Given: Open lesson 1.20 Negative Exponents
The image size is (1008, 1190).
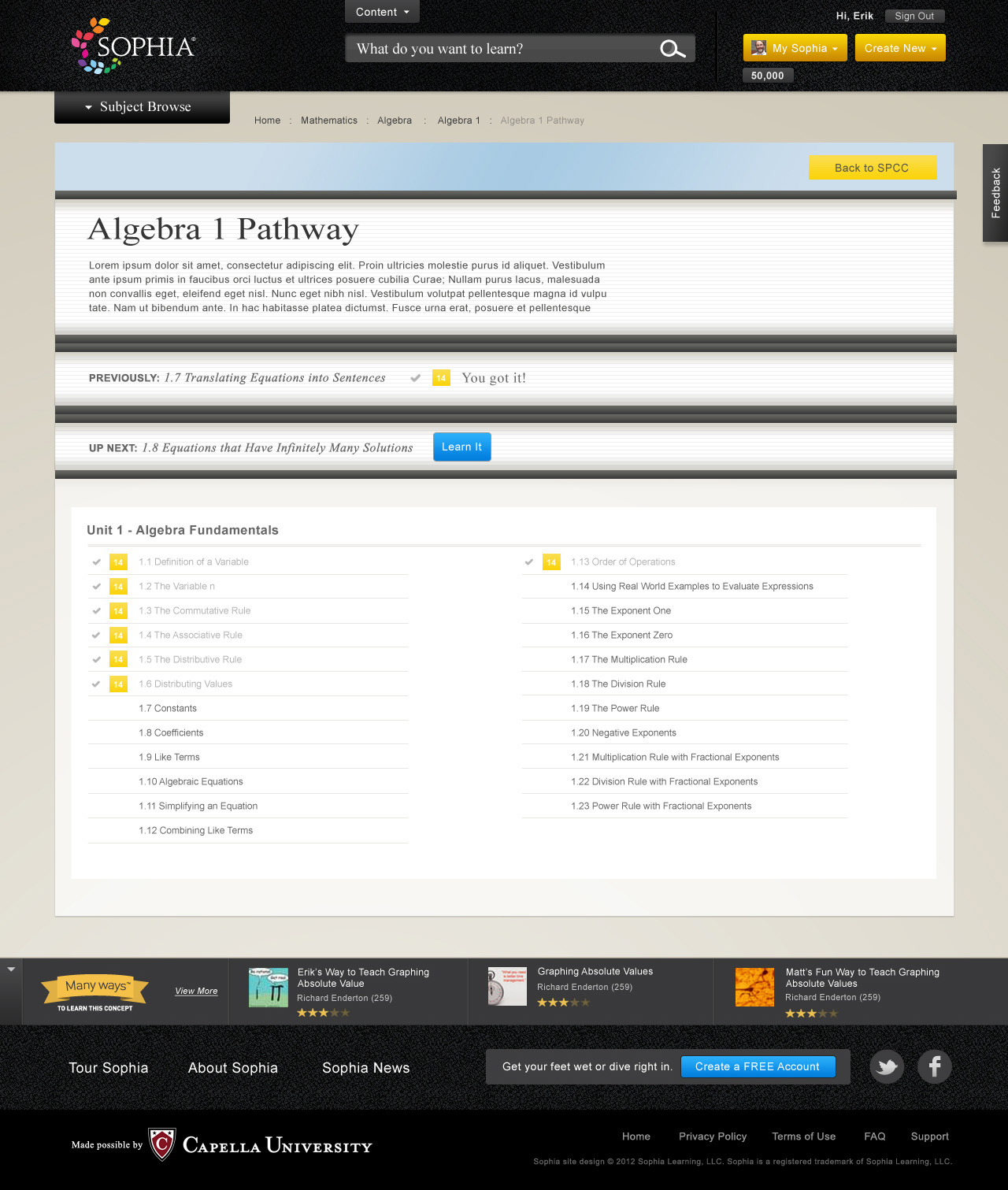Looking at the screenshot, I should (x=624, y=733).
